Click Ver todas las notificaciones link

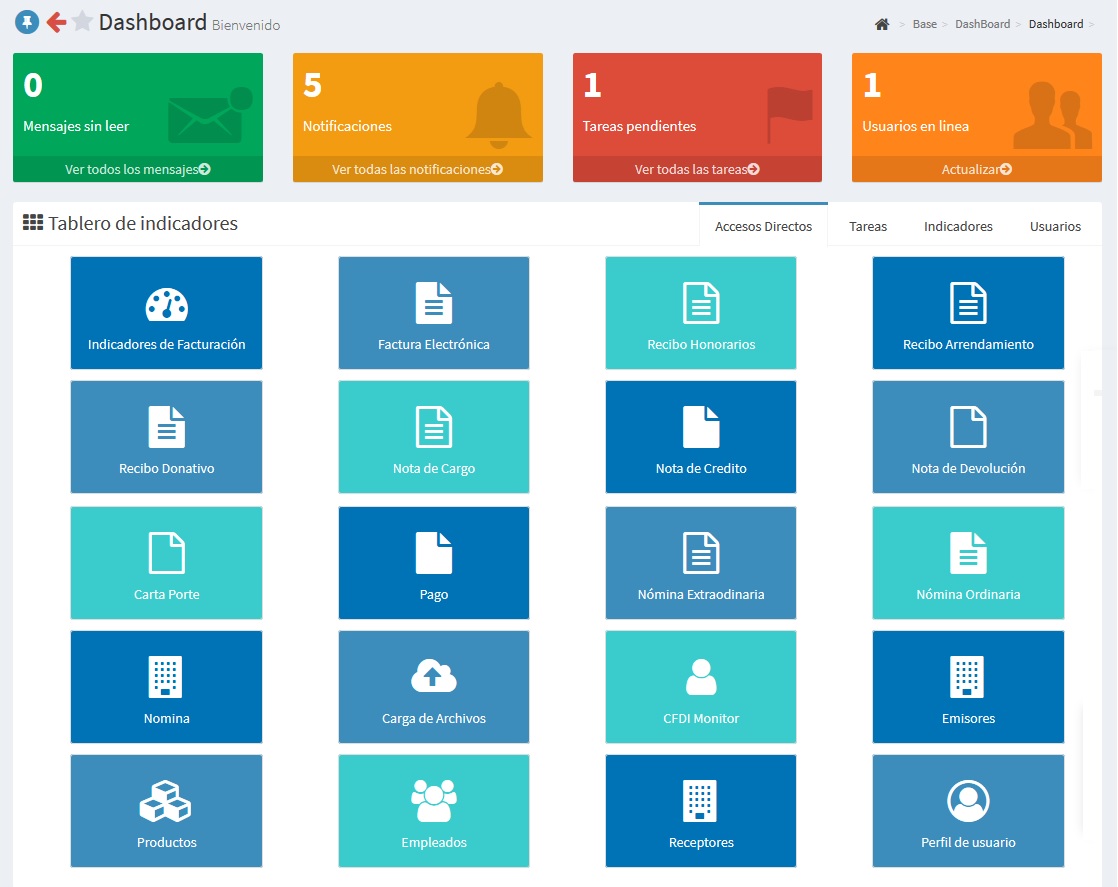[417, 169]
